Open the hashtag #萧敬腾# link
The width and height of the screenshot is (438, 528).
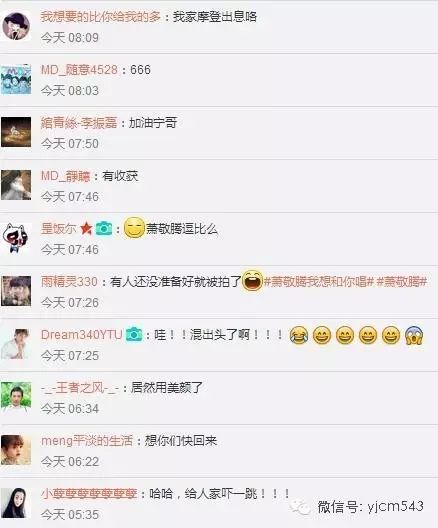[402, 282]
